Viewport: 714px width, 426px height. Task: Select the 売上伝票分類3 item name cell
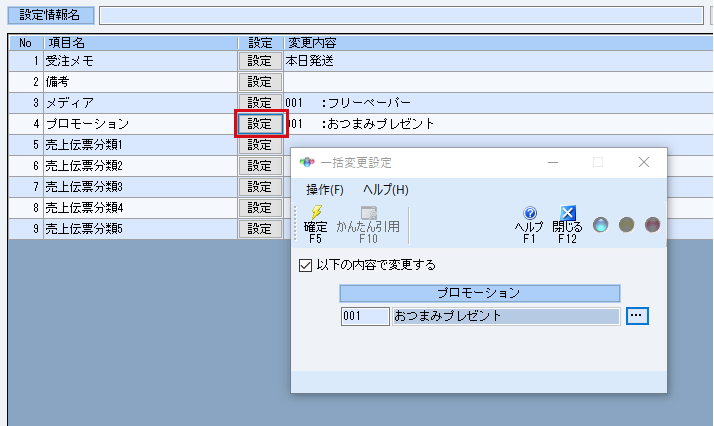click(x=140, y=187)
